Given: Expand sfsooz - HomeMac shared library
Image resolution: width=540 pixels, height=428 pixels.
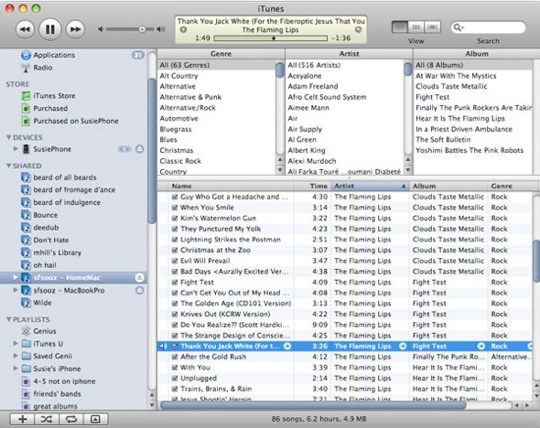Looking at the screenshot, I should [15, 277].
